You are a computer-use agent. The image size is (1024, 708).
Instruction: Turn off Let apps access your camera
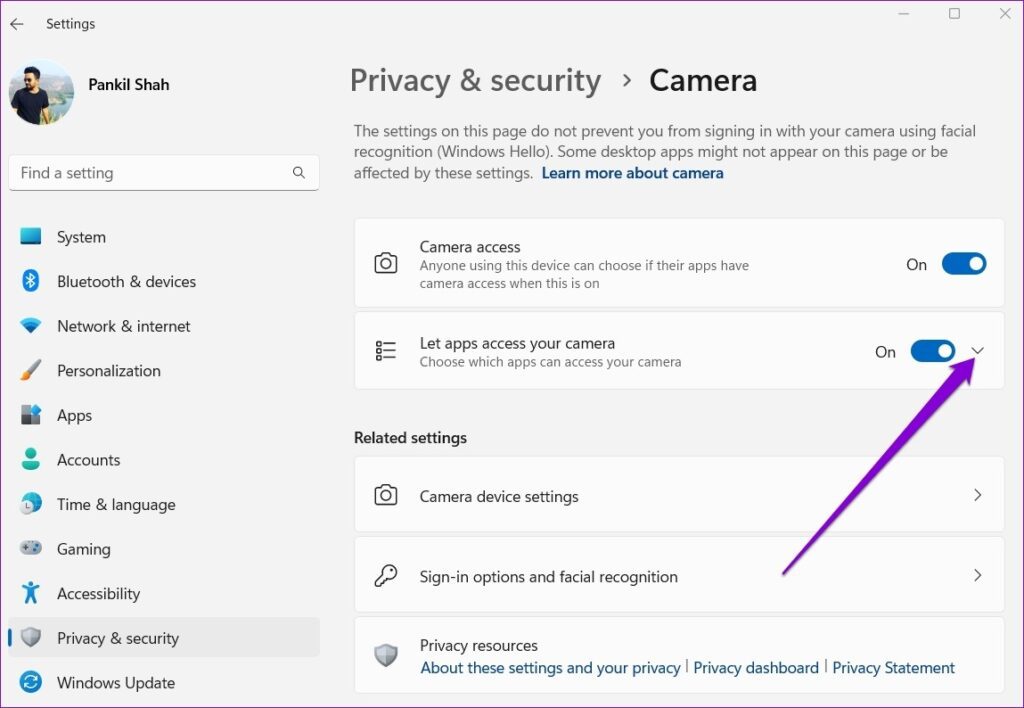932,351
